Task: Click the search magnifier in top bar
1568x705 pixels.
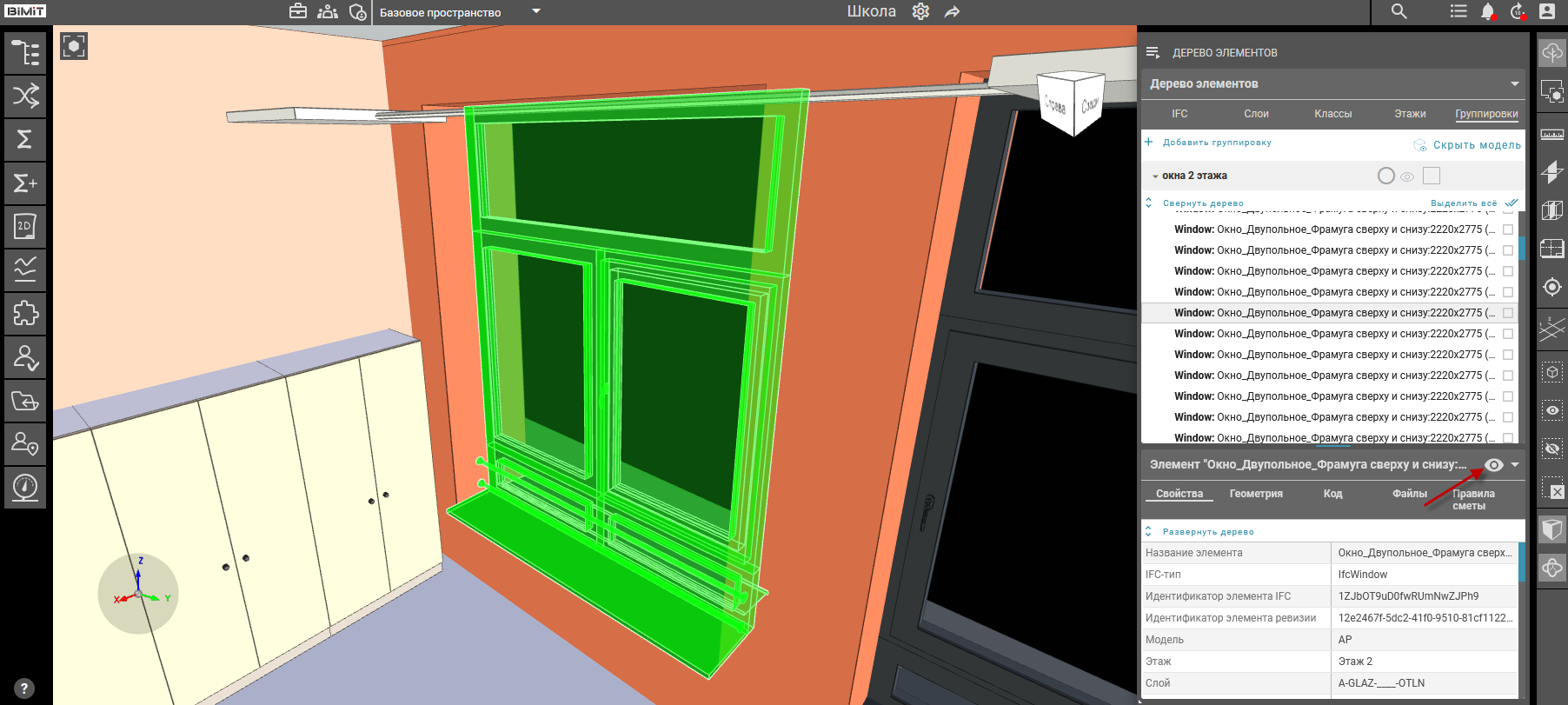Action: [1399, 11]
